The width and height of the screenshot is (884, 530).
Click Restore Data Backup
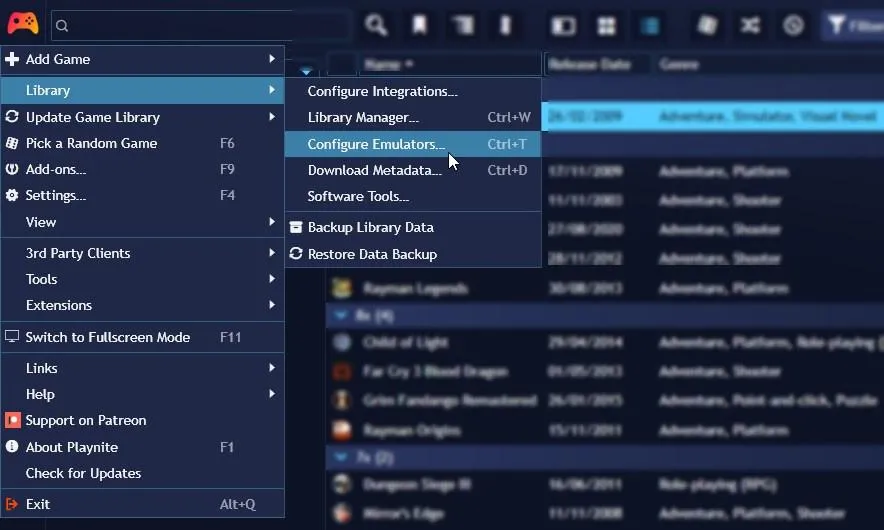413,254
